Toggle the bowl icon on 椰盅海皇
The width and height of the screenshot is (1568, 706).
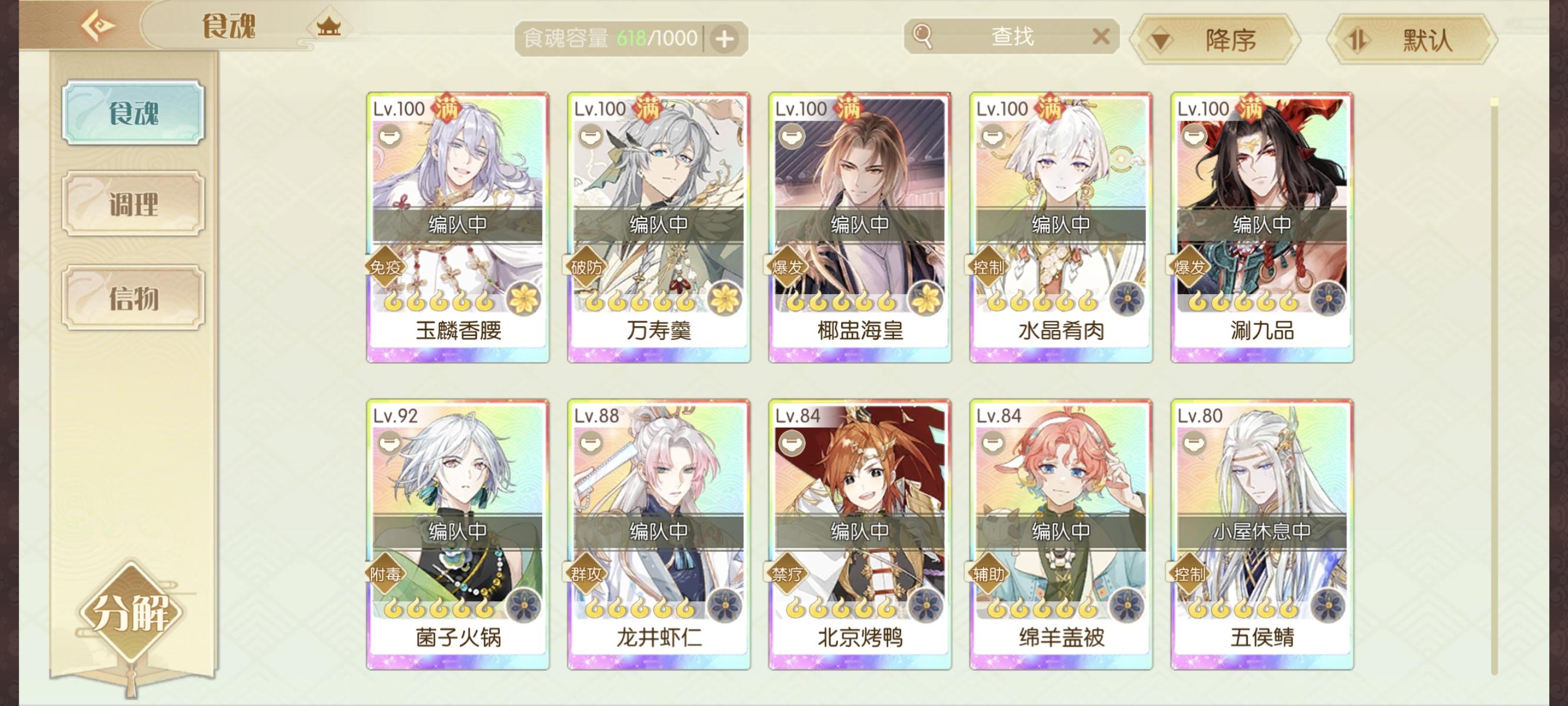(x=791, y=136)
